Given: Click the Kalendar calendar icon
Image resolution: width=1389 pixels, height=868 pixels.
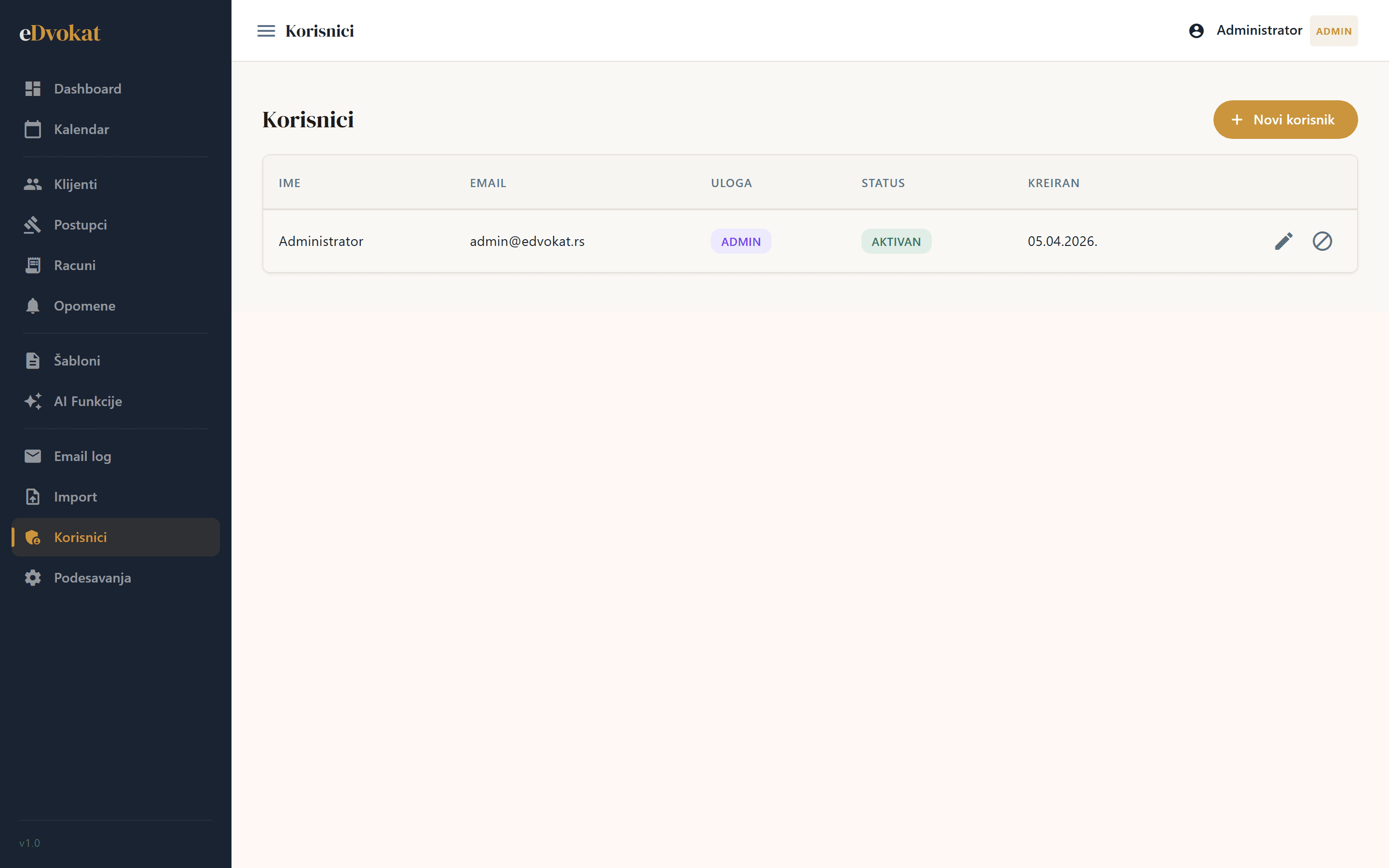Looking at the screenshot, I should click(x=33, y=129).
